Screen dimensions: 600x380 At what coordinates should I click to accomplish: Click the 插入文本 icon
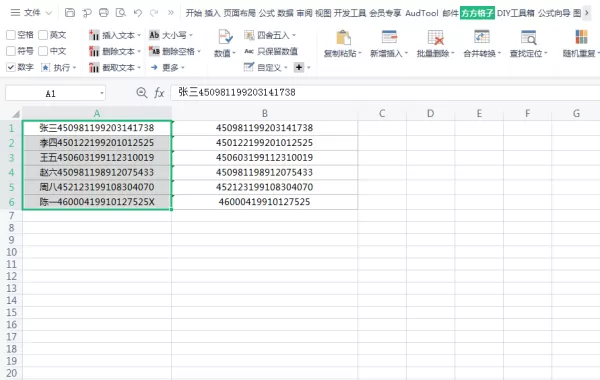tap(94, 35)
